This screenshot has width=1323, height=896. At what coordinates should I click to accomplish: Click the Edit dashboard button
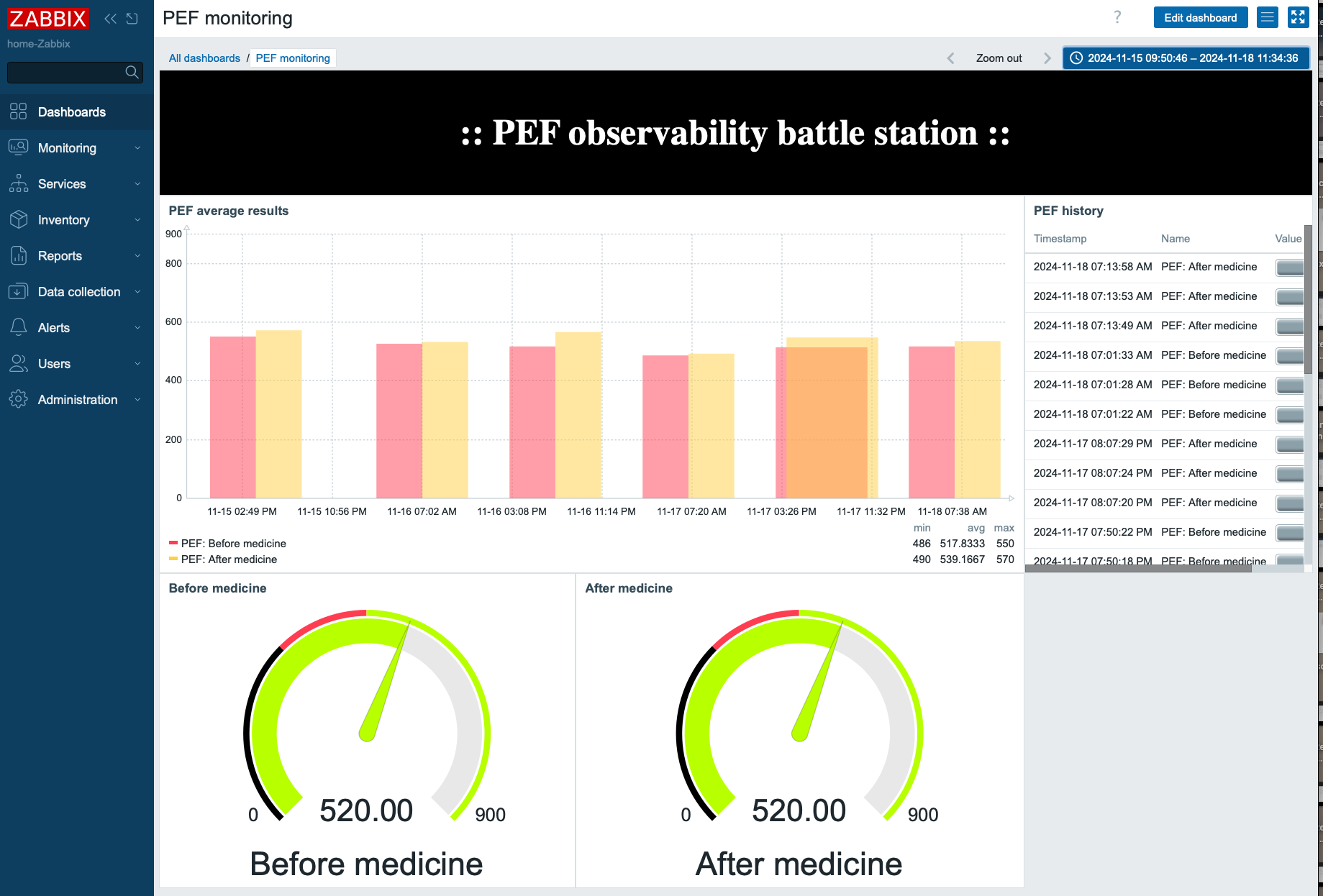pos(1200,17)
